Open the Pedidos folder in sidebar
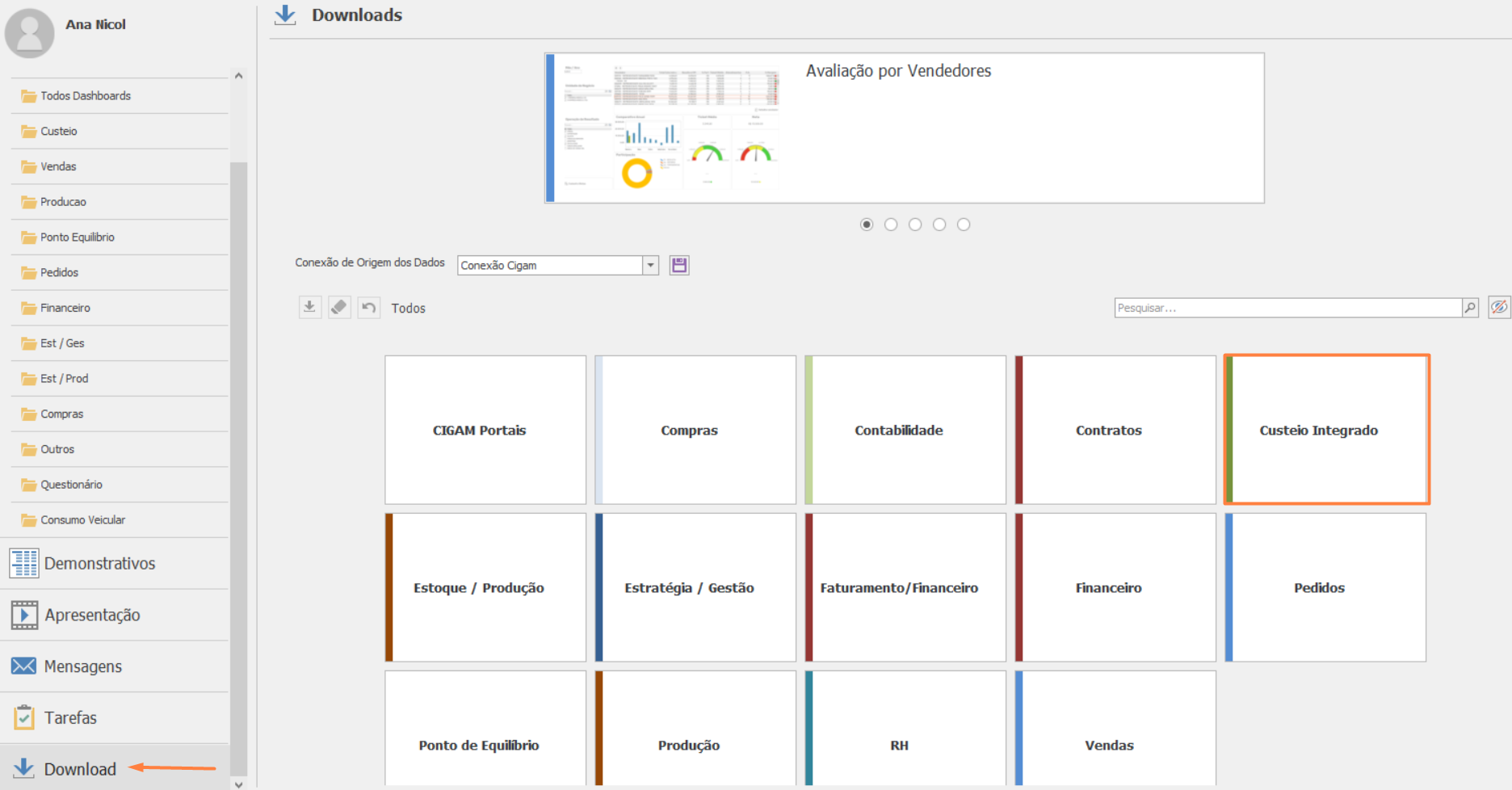 [120, 272]
